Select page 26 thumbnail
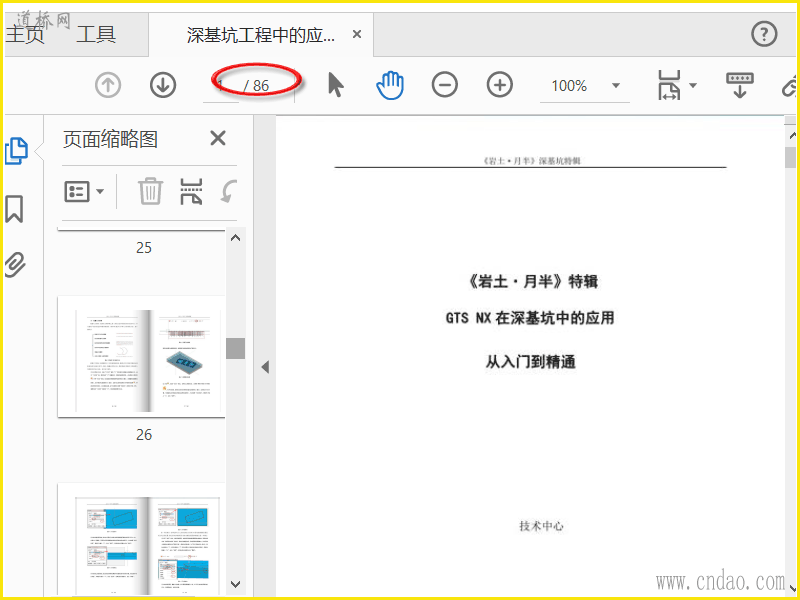 (x=141, y=356)
